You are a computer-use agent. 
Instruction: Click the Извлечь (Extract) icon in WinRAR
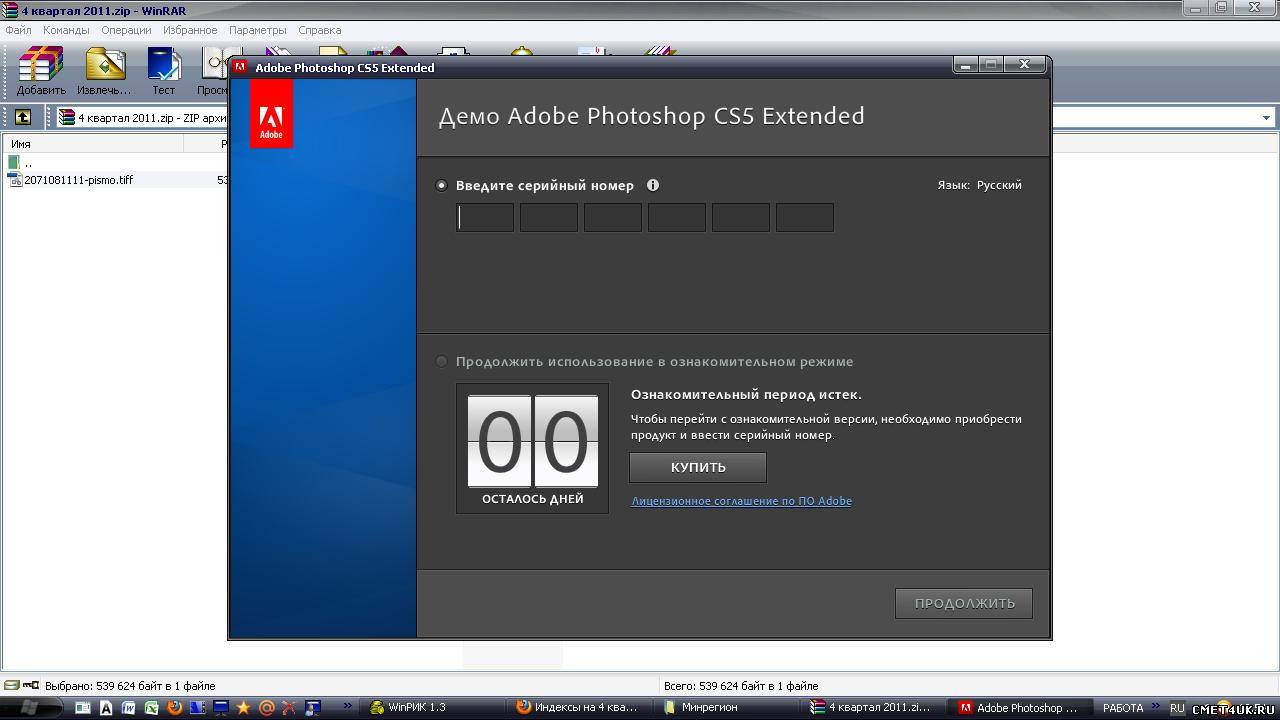pos(104,66)
